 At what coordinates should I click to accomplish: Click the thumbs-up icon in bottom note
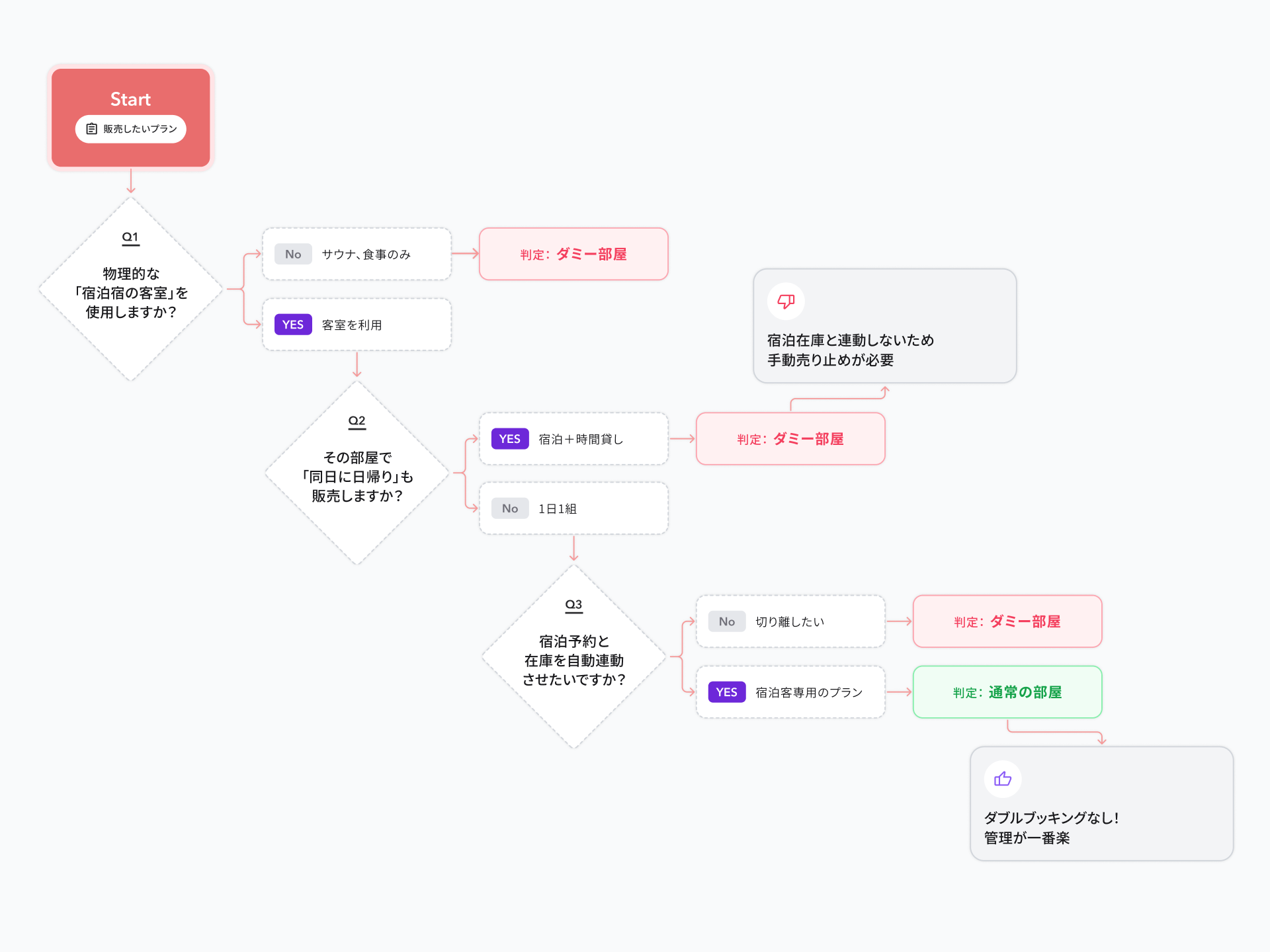point(1003,779)
